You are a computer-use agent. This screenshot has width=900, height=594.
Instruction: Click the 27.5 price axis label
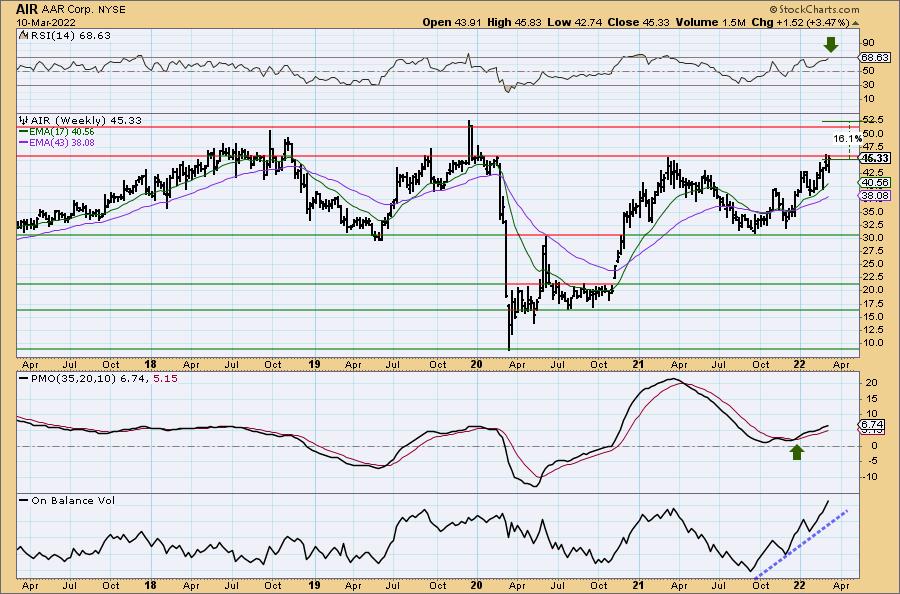(873, 251)
